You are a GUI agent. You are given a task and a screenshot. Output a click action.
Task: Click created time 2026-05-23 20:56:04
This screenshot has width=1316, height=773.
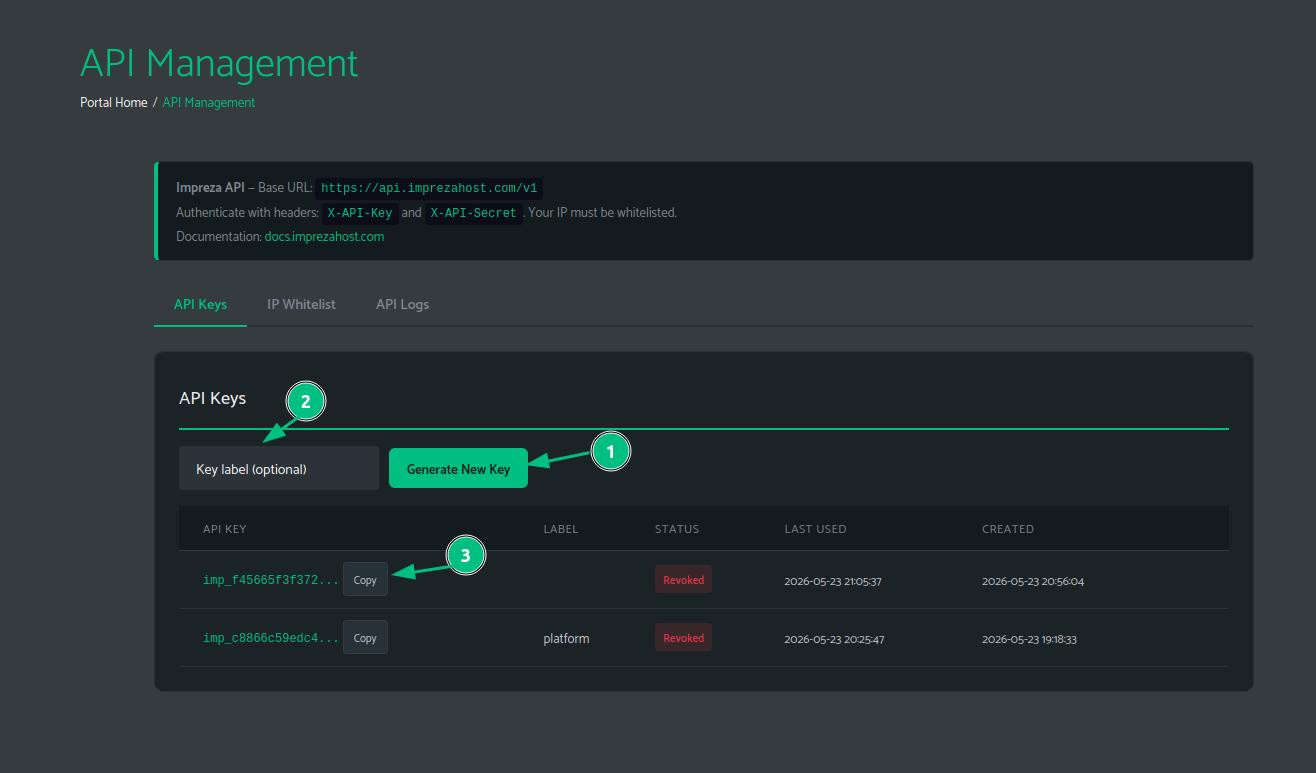coord(1033,581)
